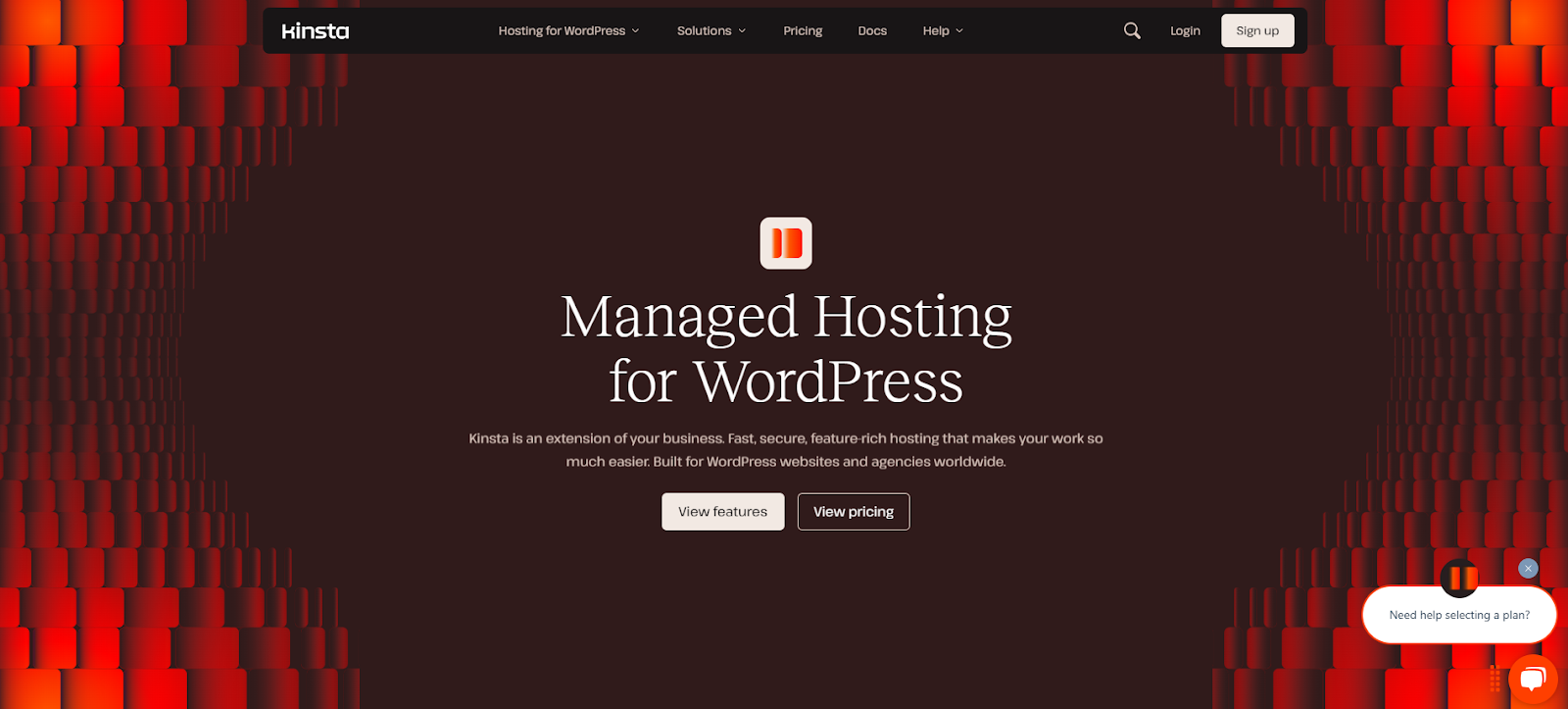Viewport: 1568px width, 709px height.
Task: Click the Sign up button
Action: pyautogui.click(x=1257, y=30)
